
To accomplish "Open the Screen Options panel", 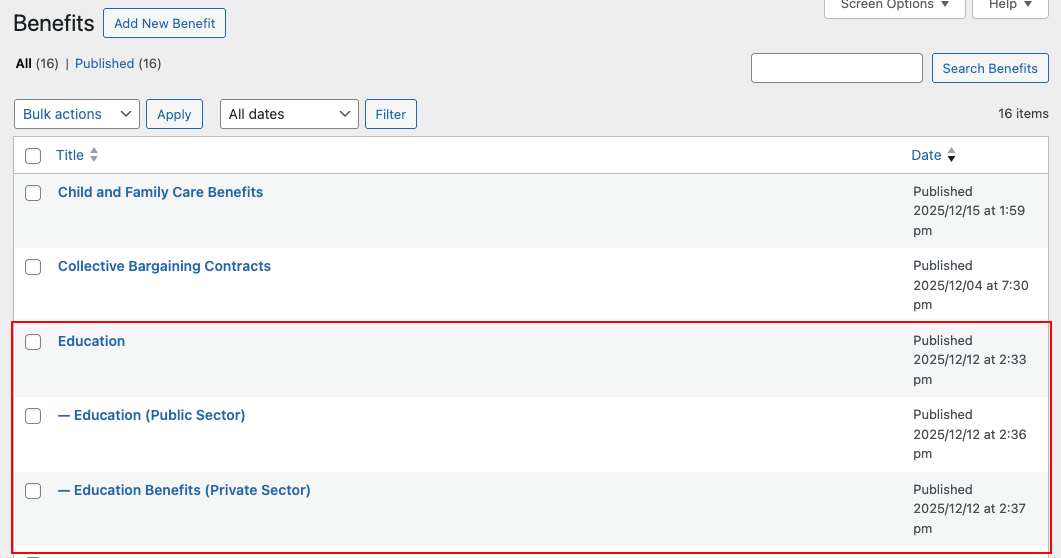I will point(894,6).
